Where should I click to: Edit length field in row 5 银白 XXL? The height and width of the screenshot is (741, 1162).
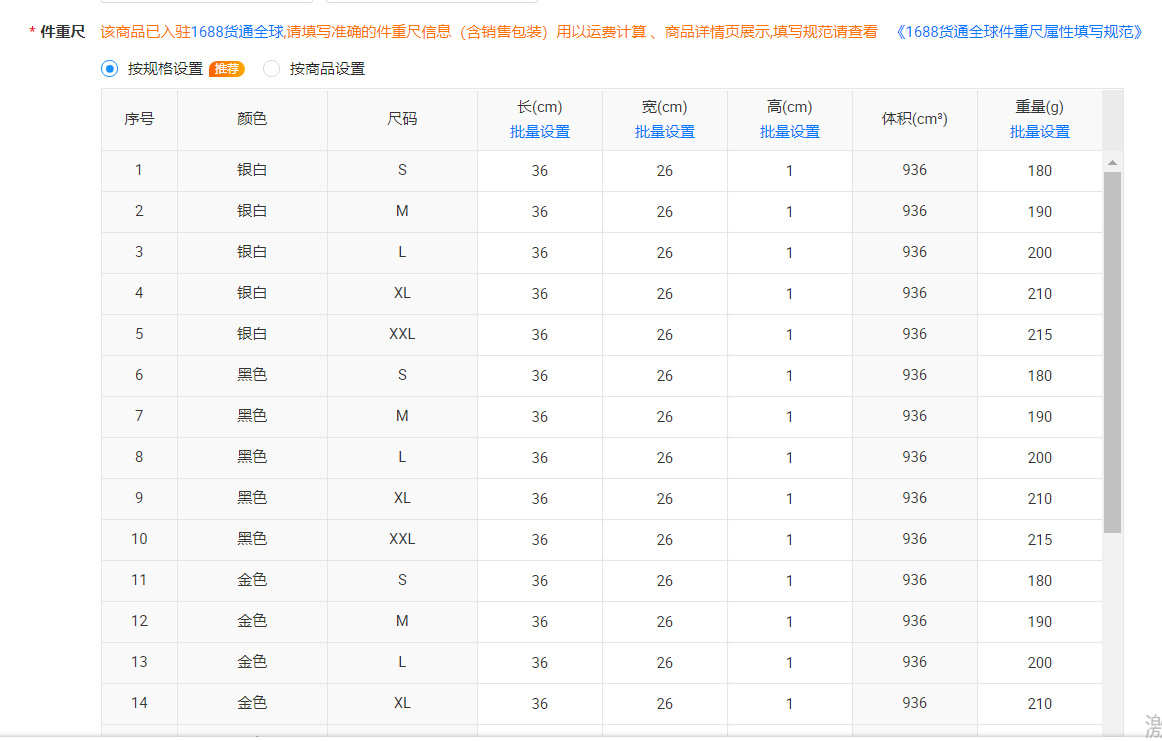[x=540, y=335]
